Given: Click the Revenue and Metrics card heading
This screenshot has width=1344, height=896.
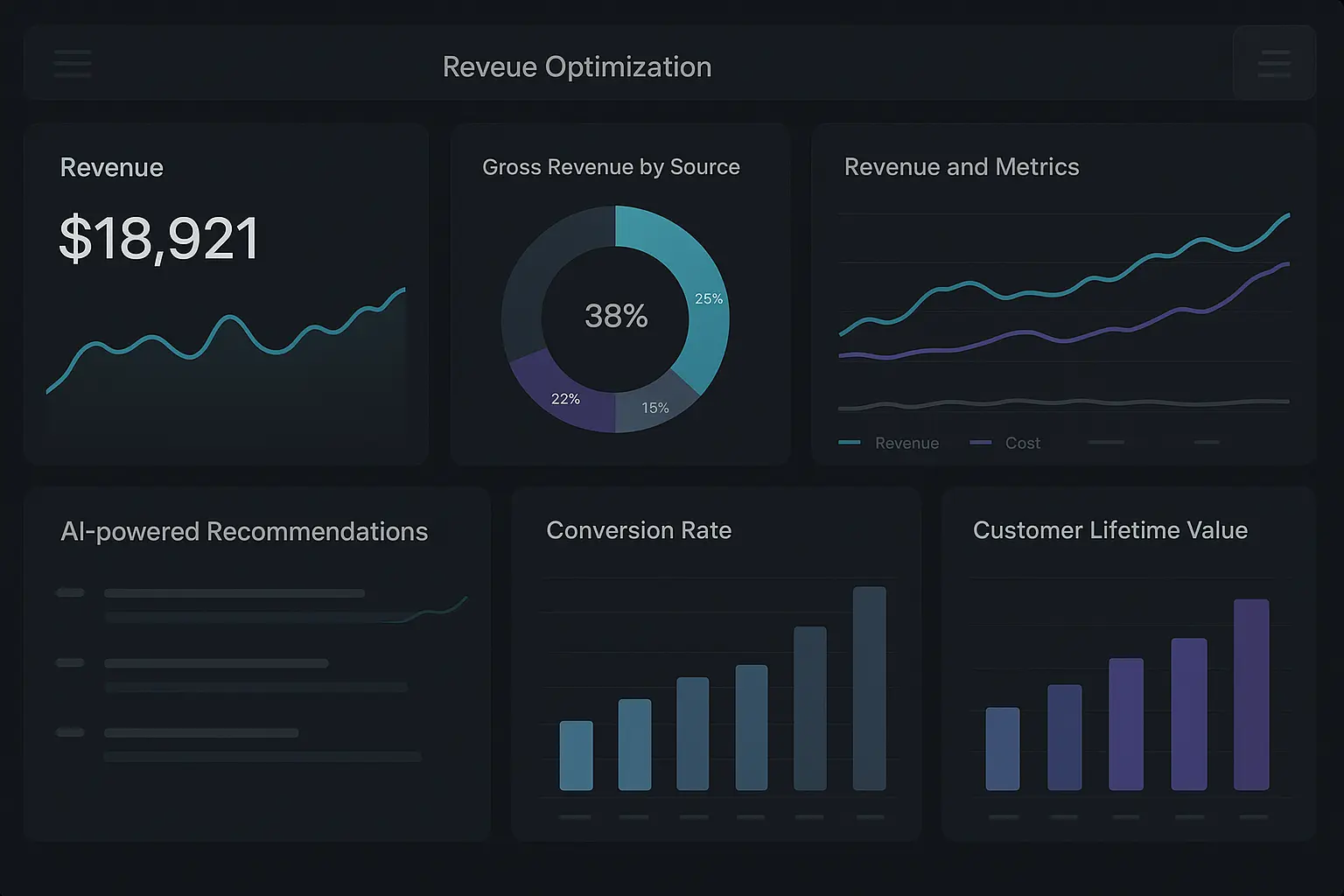Looking at the screenshot, I should (961, 167).
